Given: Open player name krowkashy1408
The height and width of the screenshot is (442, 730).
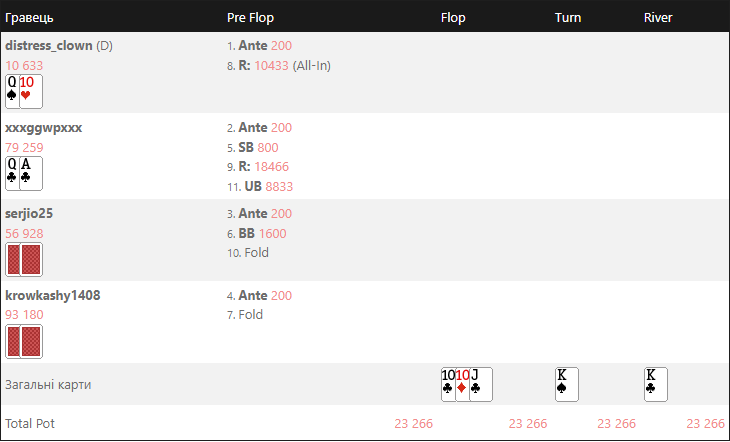Looking at the screenshot, I should tap(53, 295).
